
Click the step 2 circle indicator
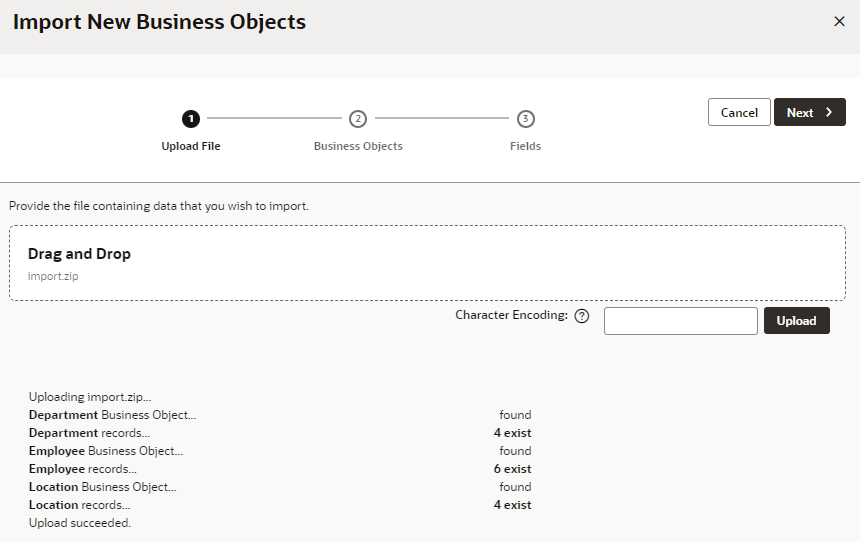(x=358, y=119)
